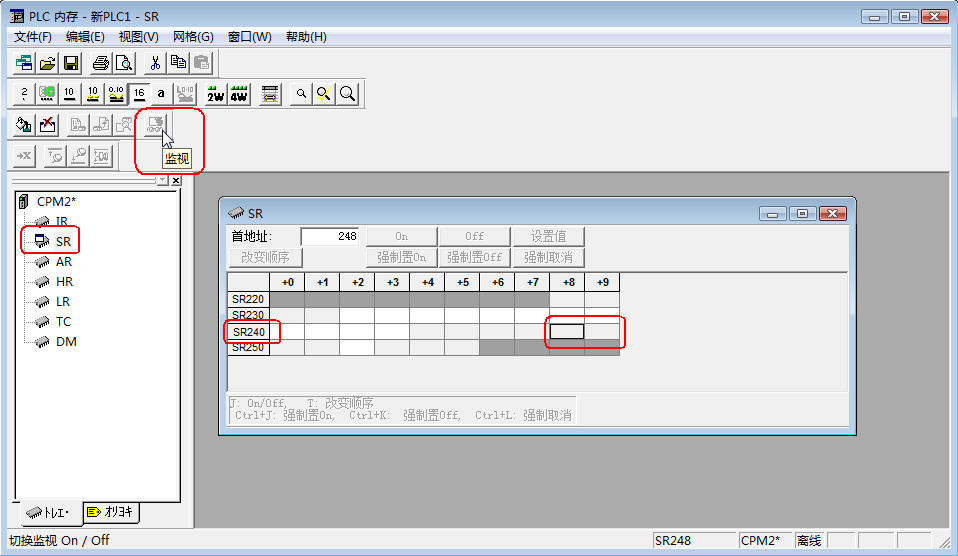This screenshot has width=958, height=556.
Task: Click the 设置值 button
Action: tap(548, 237)
